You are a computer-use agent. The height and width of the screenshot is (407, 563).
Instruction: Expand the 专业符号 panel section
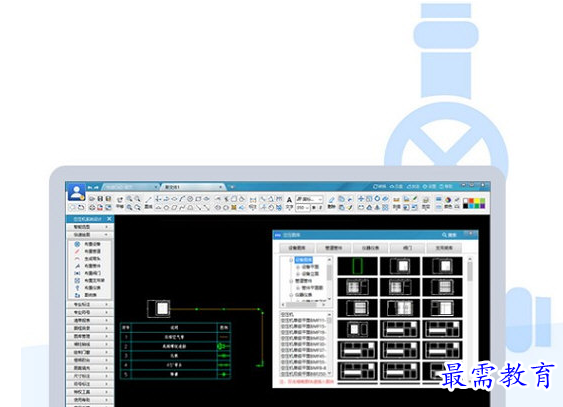[90, 312]
